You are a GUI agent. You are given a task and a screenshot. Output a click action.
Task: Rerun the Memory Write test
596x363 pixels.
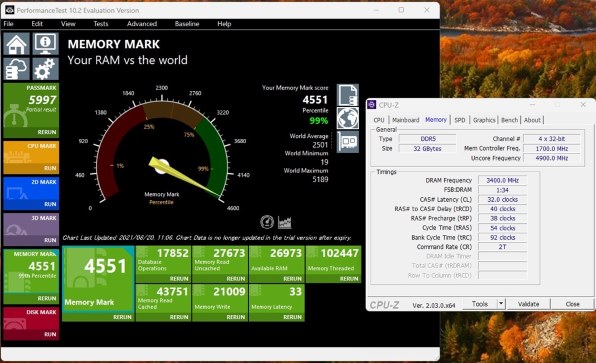(236, 317)
